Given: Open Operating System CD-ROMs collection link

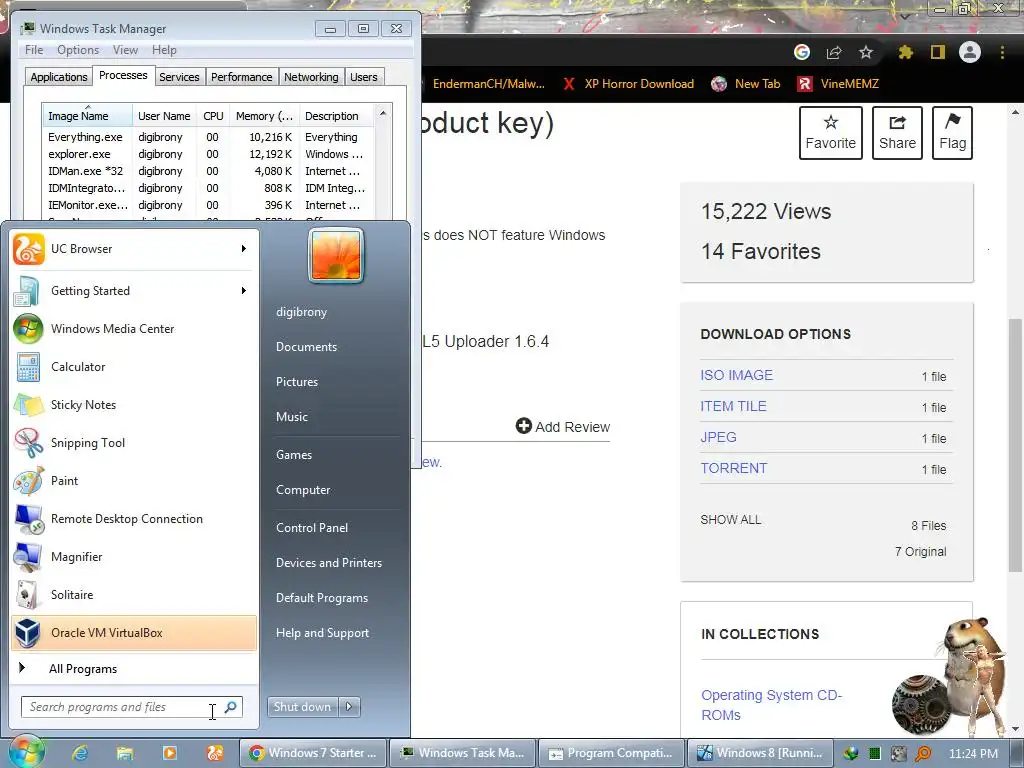Looking at the screenshot, I should point(771,705).
